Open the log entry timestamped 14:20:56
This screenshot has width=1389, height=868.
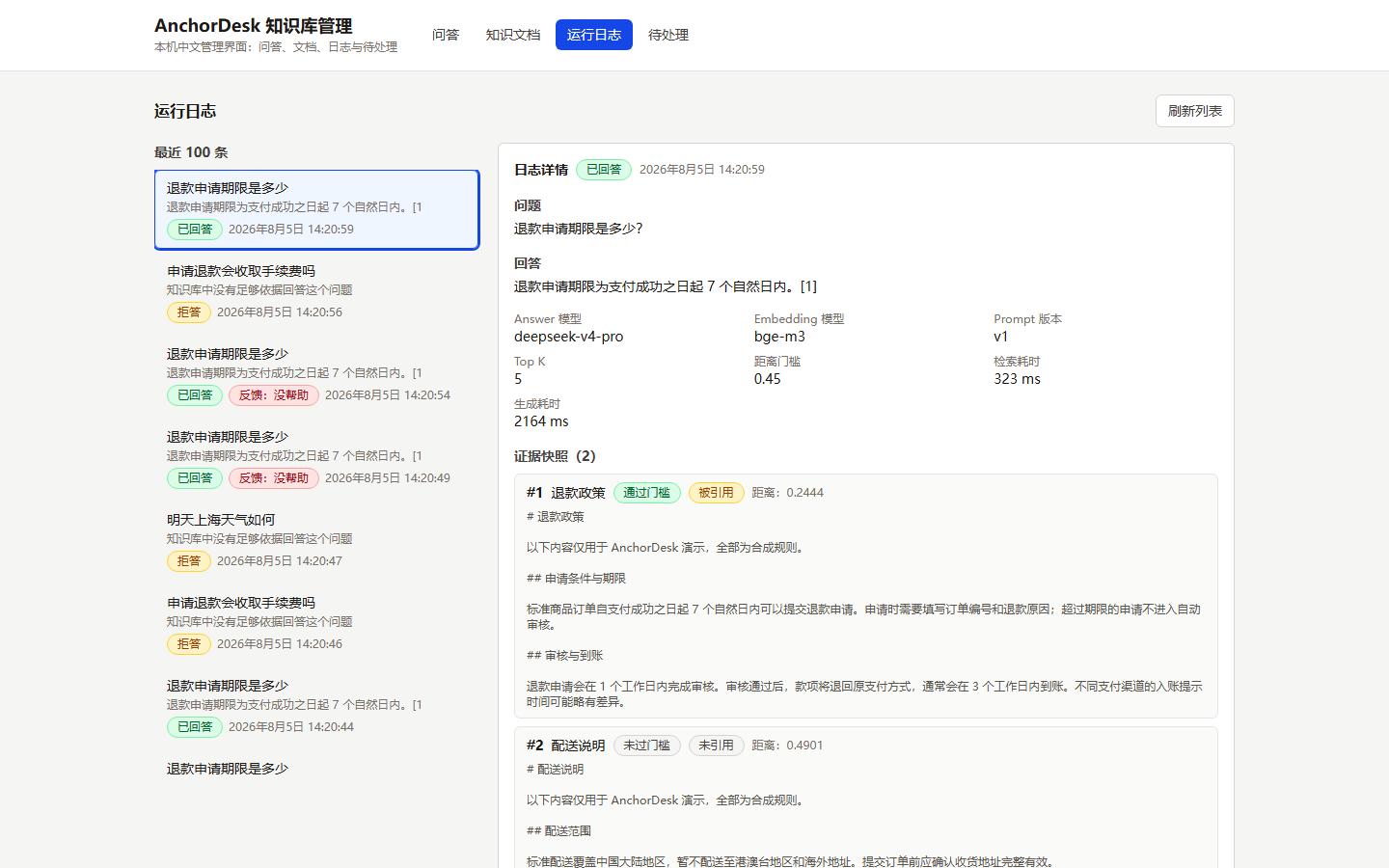pos(317,292)
